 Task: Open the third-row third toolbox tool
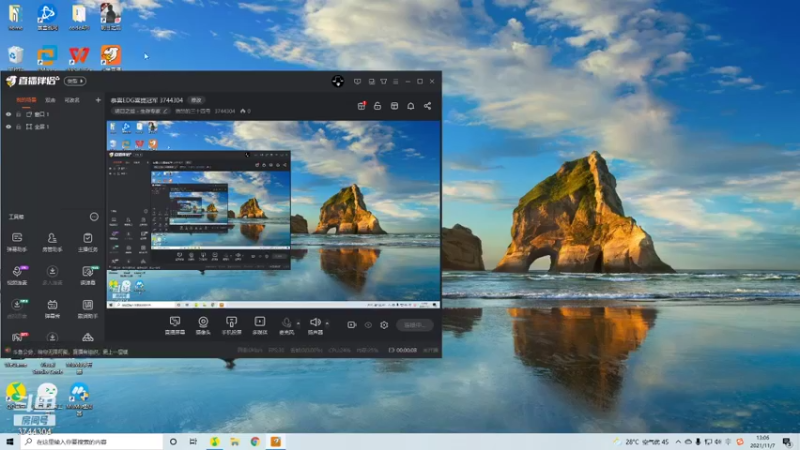(88, 309)
